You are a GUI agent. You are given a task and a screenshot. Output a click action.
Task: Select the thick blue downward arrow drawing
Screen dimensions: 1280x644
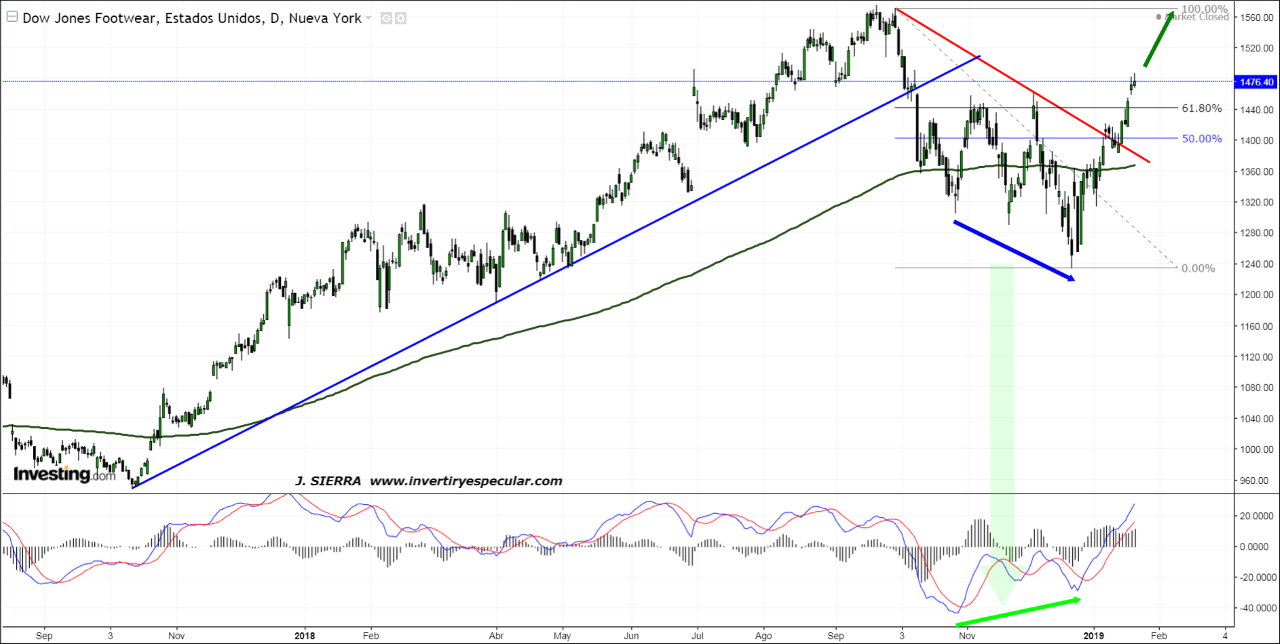pos(1013,250)
